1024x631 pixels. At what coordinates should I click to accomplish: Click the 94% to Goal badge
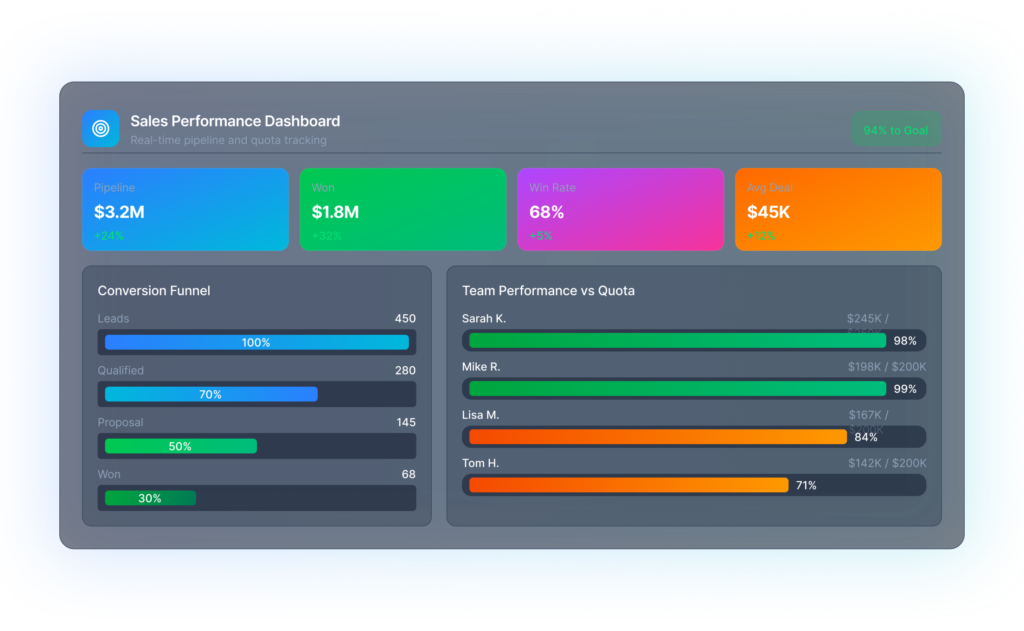tap(896, 130)
